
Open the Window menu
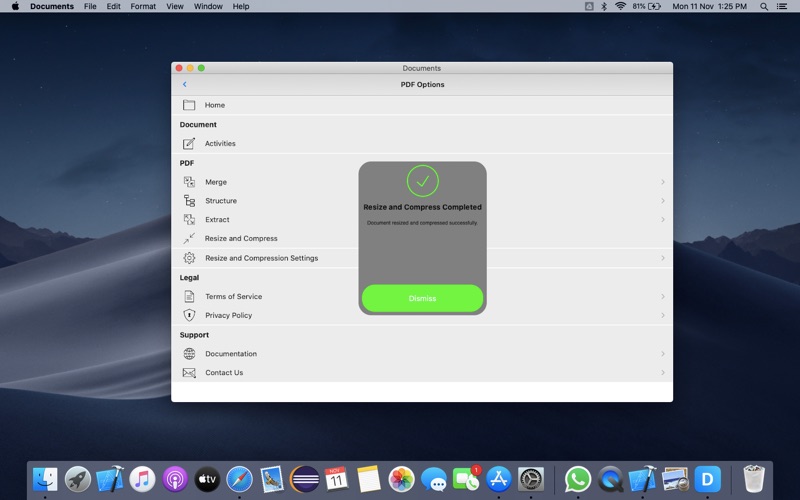point(208,6)
